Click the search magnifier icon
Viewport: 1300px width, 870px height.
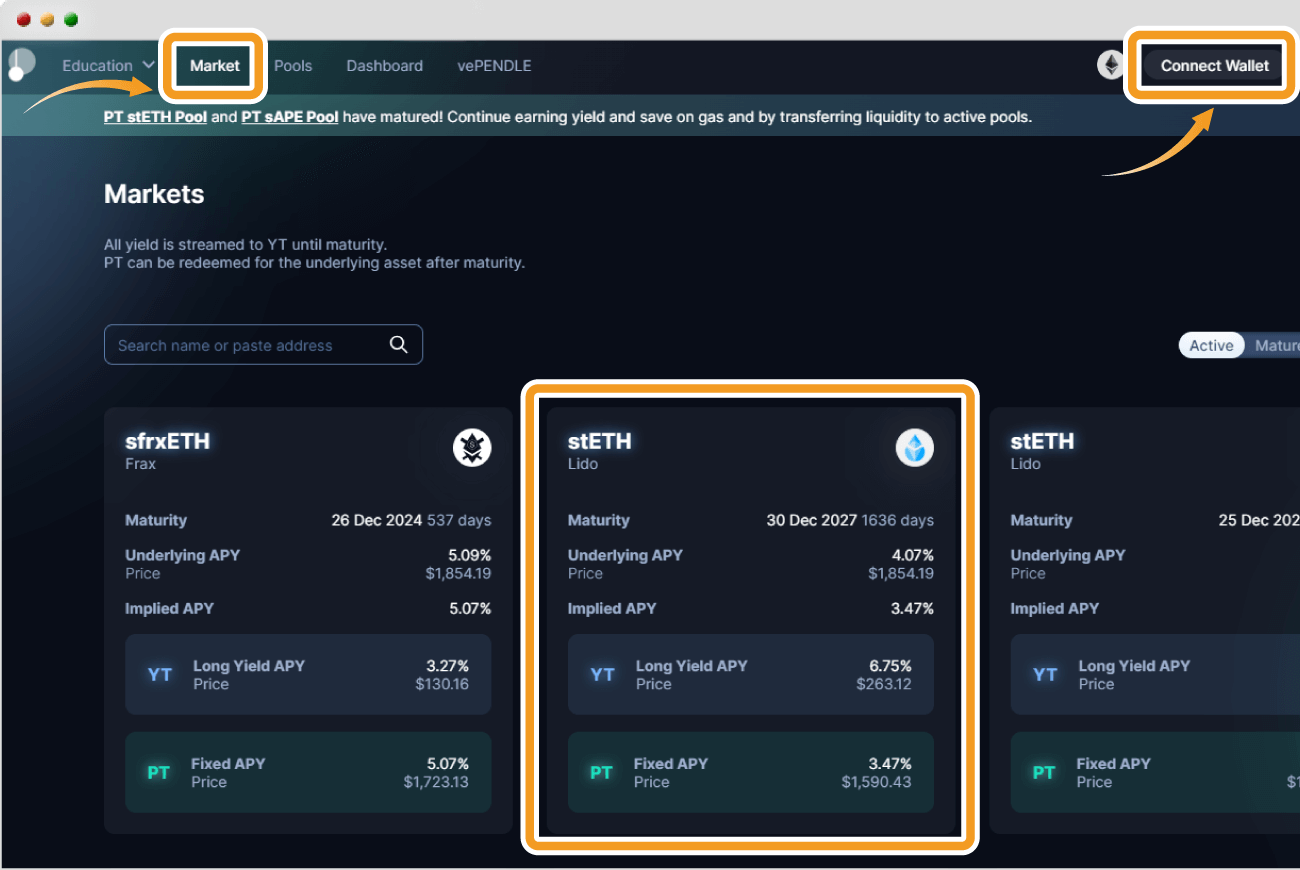point(398,345)
